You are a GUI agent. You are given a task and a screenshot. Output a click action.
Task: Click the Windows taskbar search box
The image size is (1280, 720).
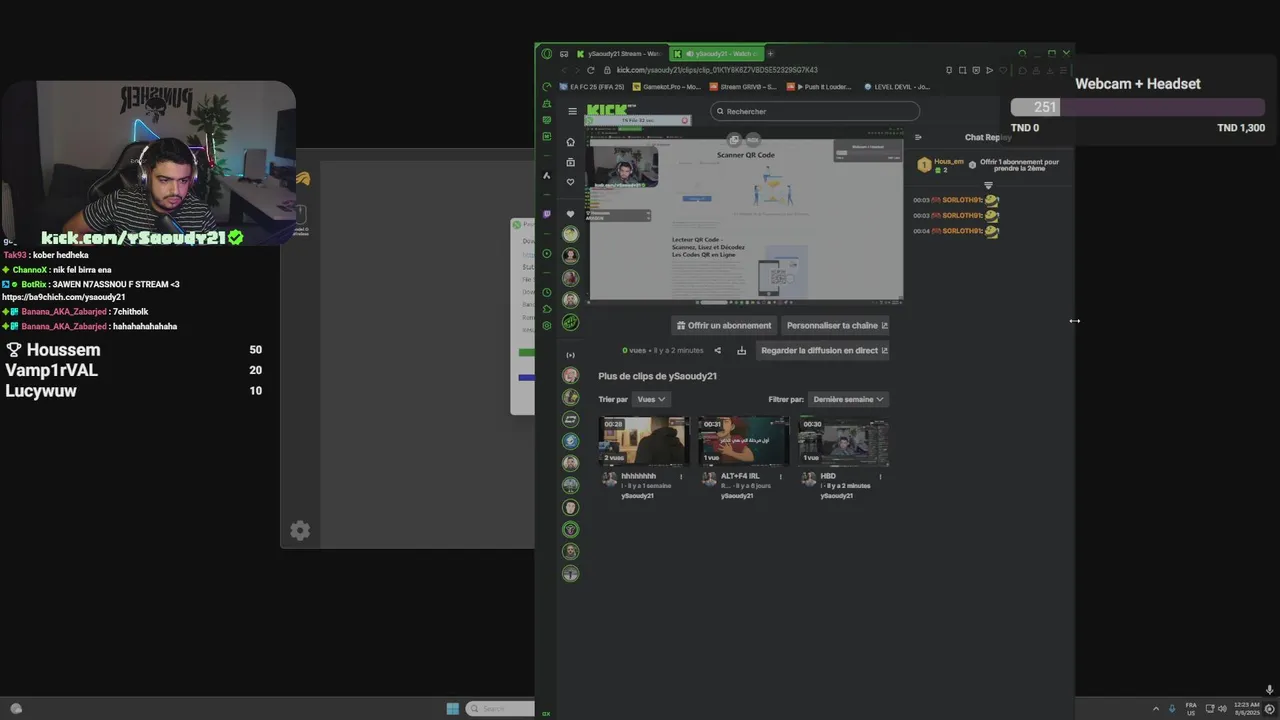coord(500,708)
